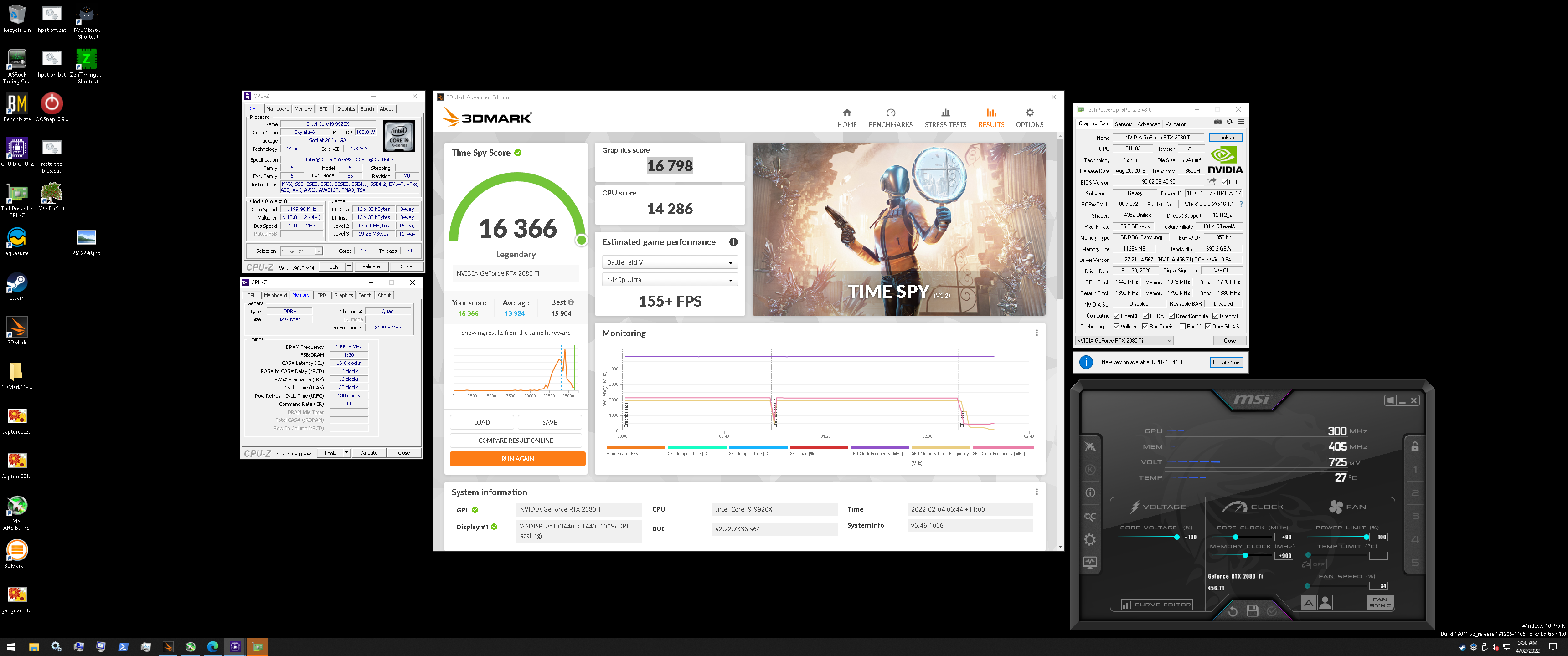
Task: Toggle Ray Tracing checkbox in GPU-Z
Action: tap(1145, 327)
